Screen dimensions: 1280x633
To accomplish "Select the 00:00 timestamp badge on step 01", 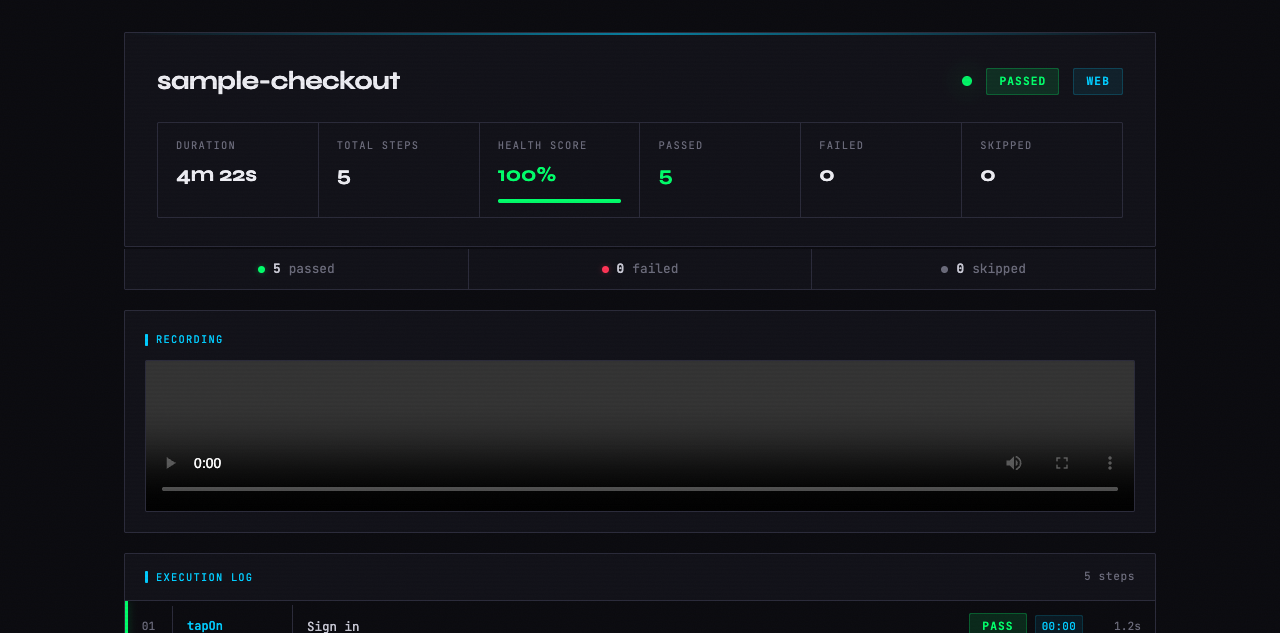I will [1059, 625].
